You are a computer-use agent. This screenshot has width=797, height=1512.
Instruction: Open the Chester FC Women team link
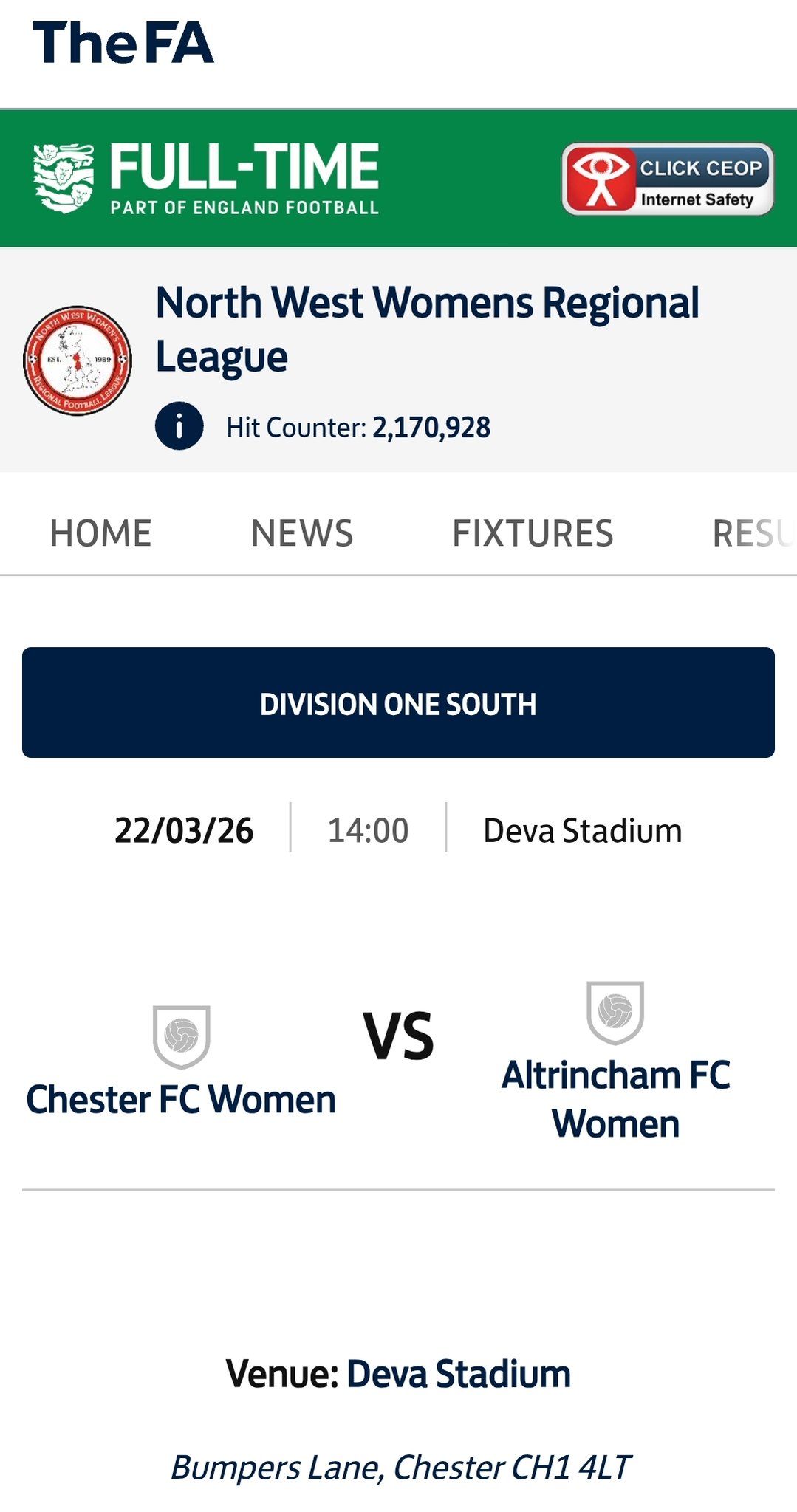181,1099
